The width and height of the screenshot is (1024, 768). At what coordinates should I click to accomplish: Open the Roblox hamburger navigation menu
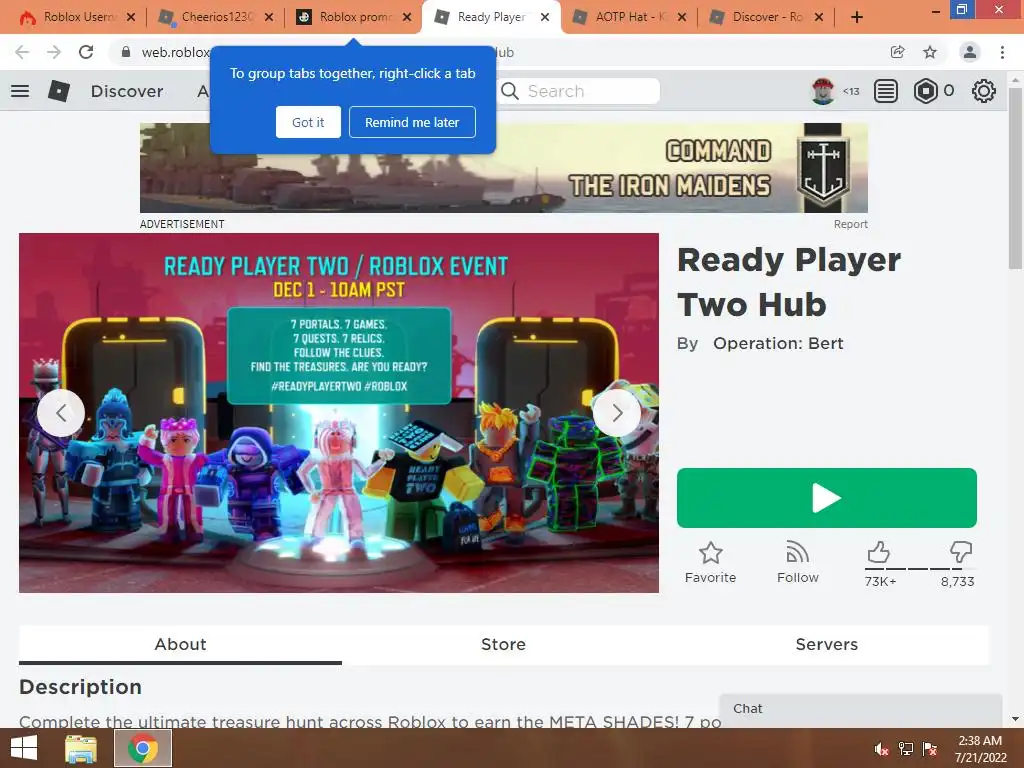coord(20,91)
